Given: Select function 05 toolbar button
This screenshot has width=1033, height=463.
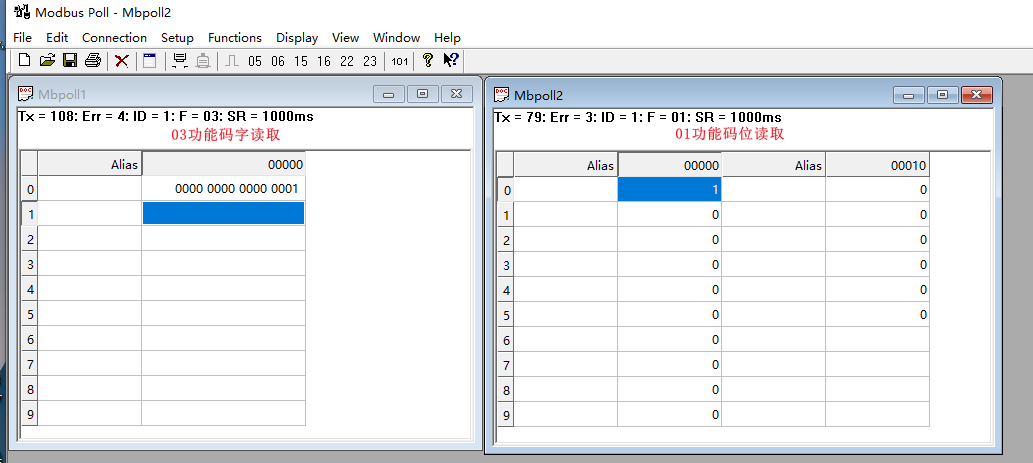Looking at the screenshot, I should point(255,62).
